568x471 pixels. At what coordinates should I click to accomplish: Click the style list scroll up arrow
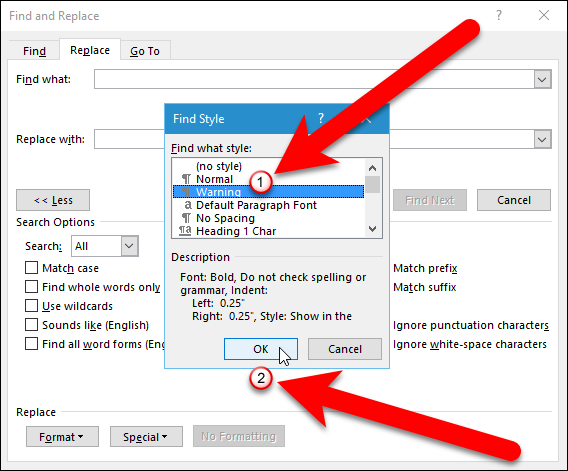tap(372, 168)
